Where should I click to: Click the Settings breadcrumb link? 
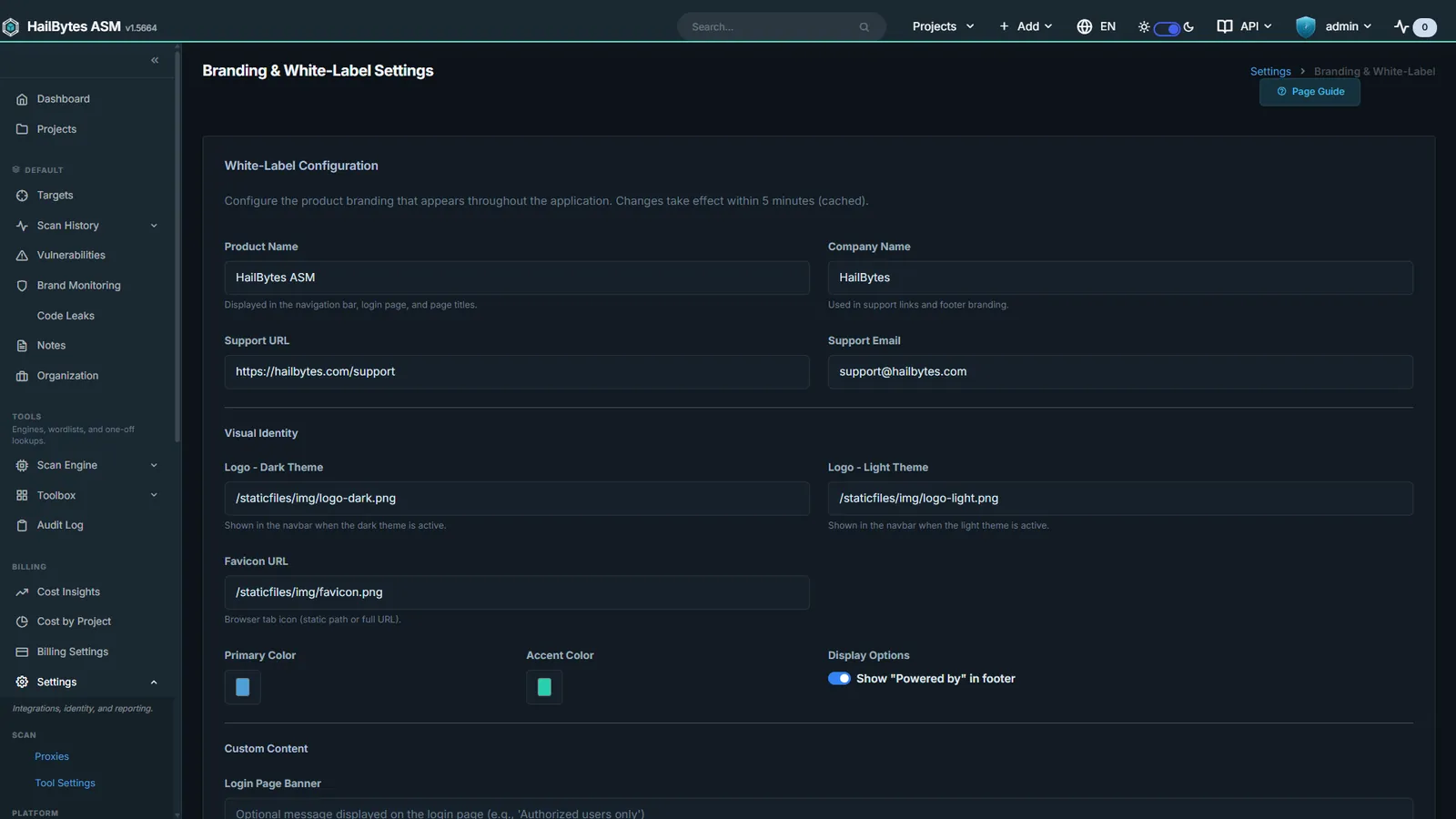pos(1270,71)
